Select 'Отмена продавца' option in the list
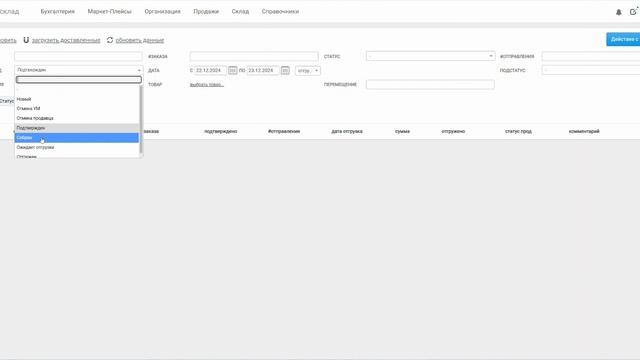640x360 pixels. point(77,118)
